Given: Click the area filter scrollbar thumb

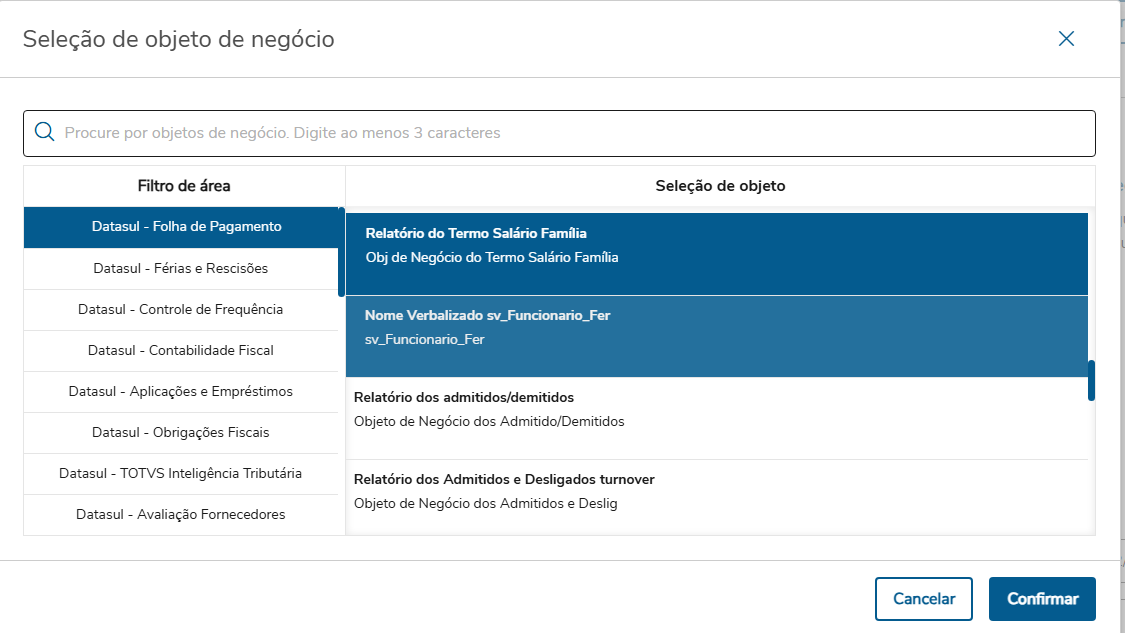Looking at the screenshot, I should coord(341,252).
